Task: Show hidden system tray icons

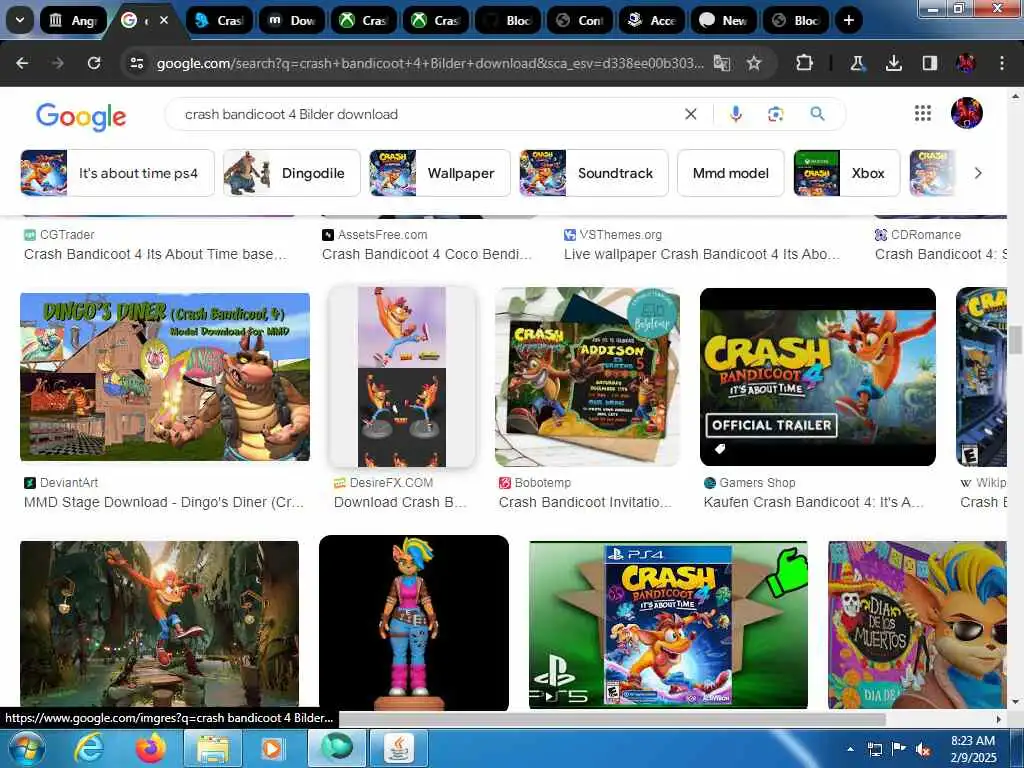Action: pos(850,750)
